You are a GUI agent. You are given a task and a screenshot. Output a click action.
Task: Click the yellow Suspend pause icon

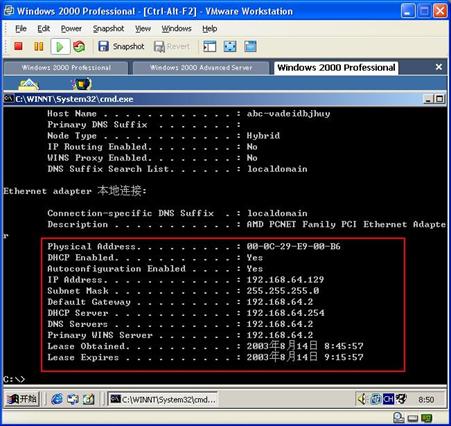39,46
